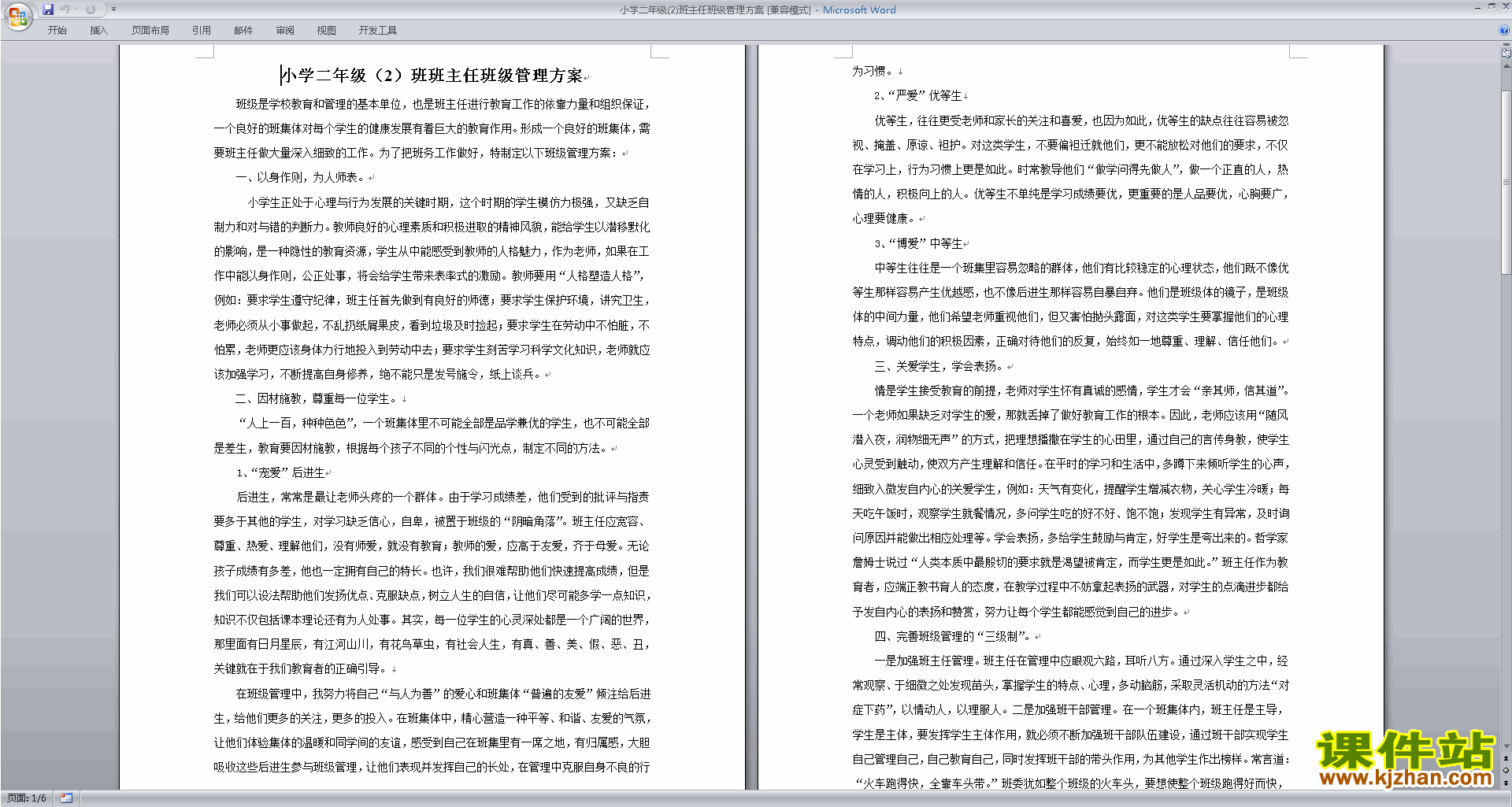Click the subheading 2、“严爱”优等生

pos(917,96)
